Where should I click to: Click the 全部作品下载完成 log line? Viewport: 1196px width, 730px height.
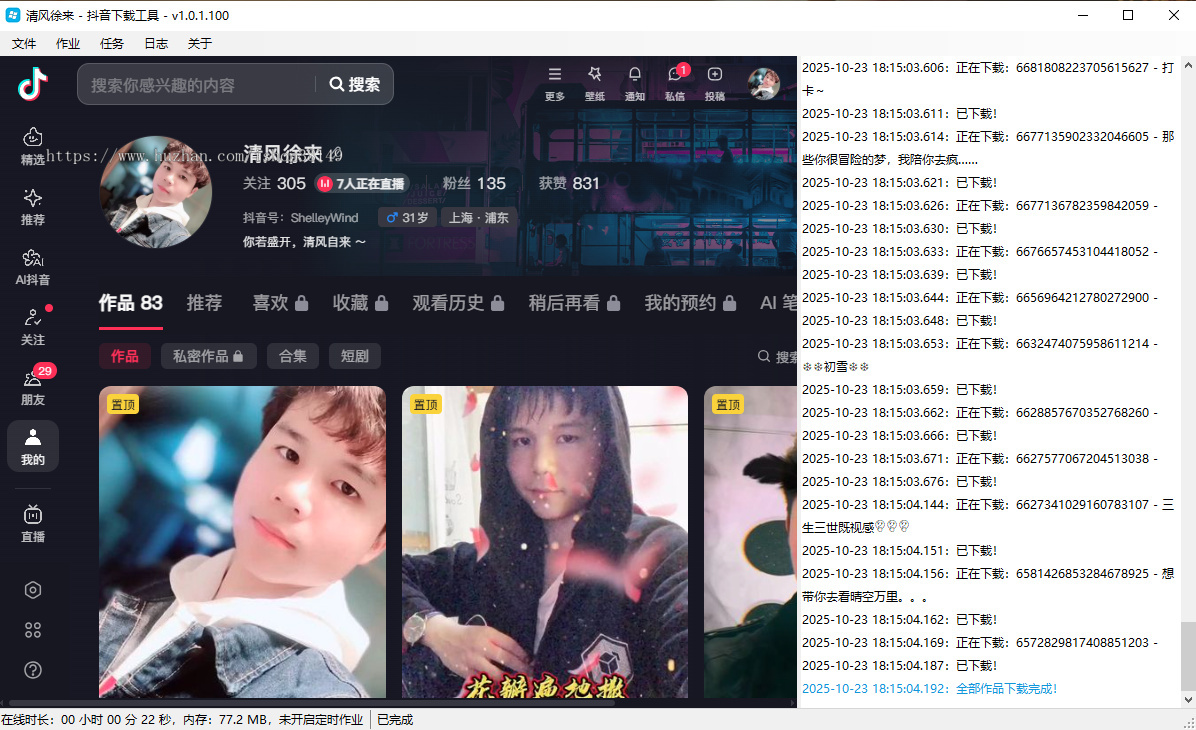coord(930,688)
